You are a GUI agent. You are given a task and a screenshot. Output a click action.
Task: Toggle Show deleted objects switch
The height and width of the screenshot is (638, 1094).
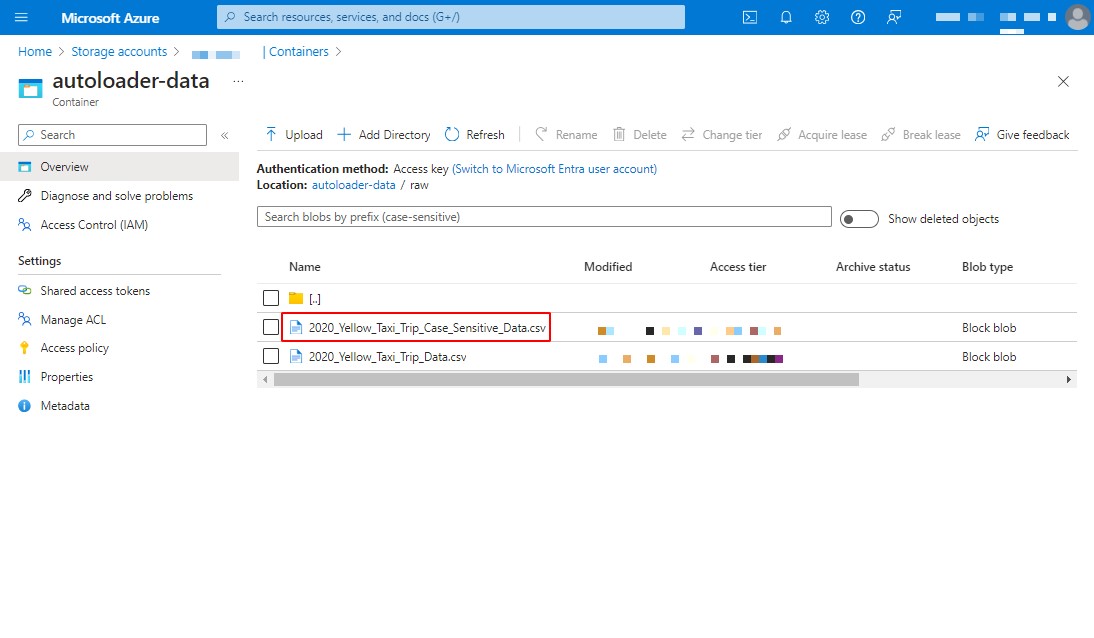[859, 219]
